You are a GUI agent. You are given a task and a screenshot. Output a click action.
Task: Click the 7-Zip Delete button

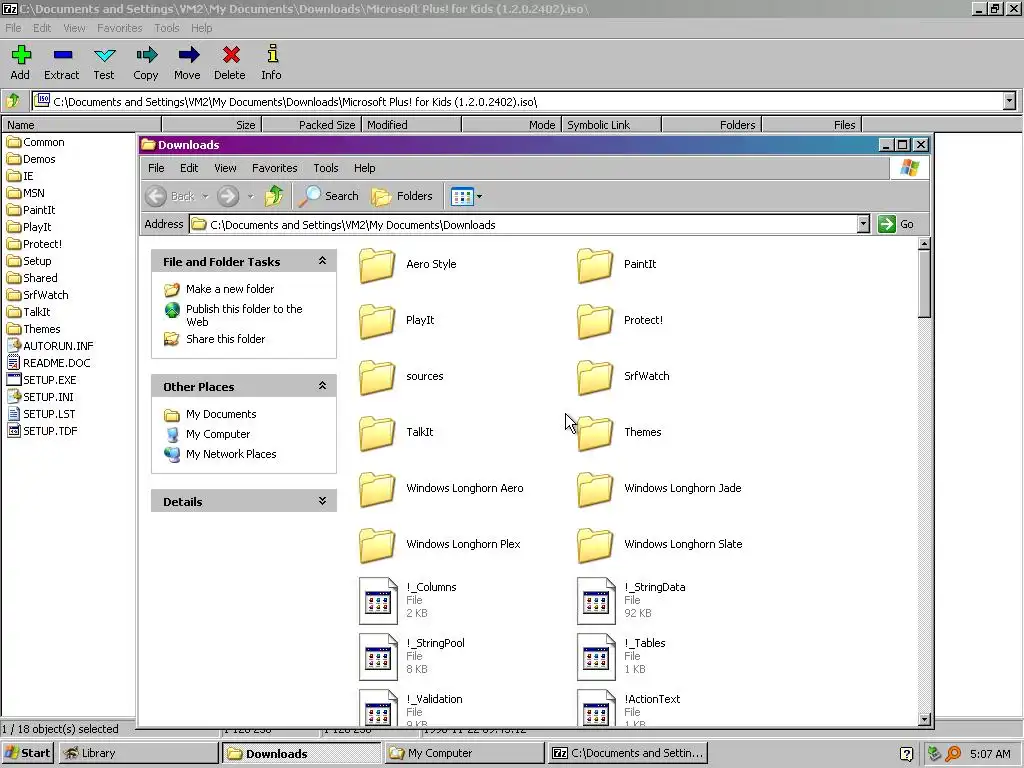(230, 63)
